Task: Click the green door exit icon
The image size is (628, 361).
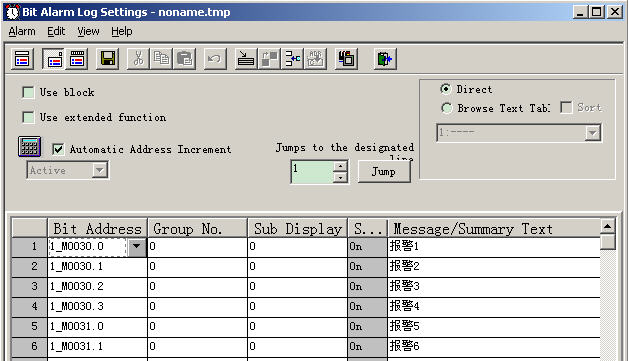Action: (385, 59)
